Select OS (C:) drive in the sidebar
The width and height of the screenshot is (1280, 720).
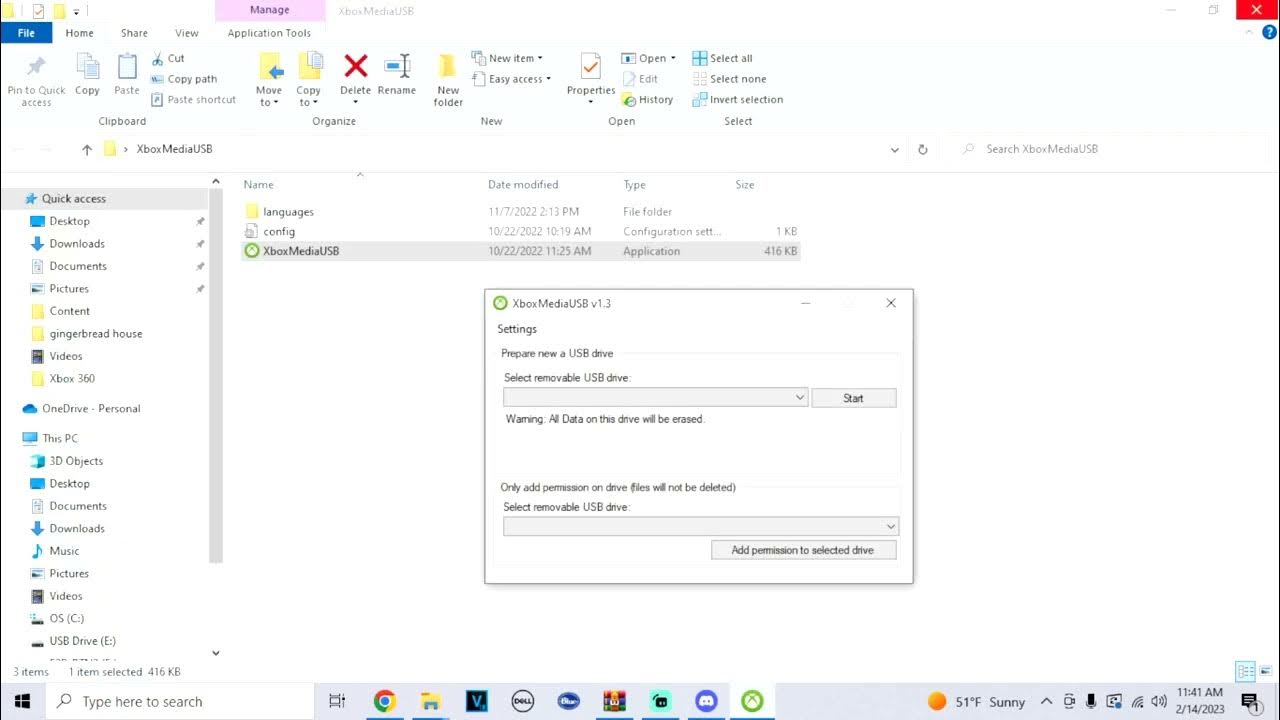[x=67, y=619]
